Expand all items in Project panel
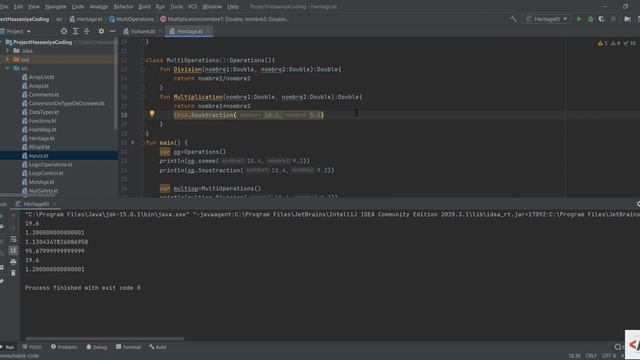This screenshot has height=360, width=640. [x=76, y=31]
